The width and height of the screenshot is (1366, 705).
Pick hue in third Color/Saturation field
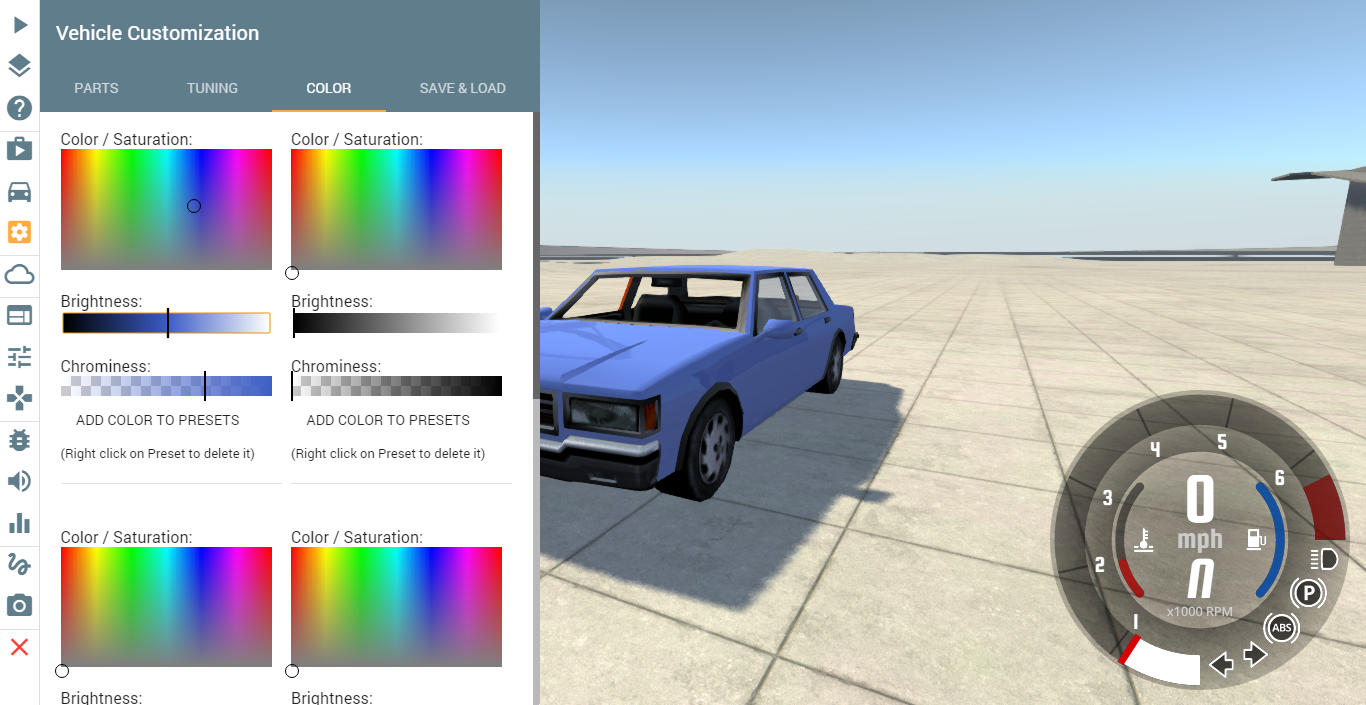click(166, 607)
